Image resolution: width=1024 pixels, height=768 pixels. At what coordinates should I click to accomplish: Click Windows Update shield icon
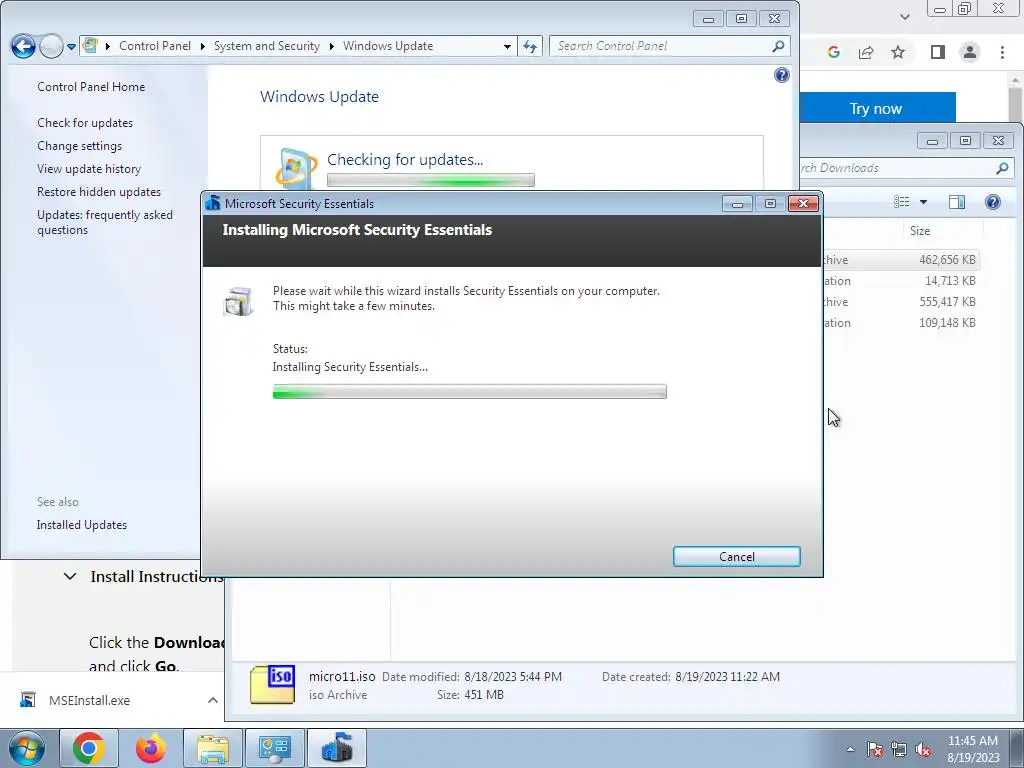[x=295, y=168]
